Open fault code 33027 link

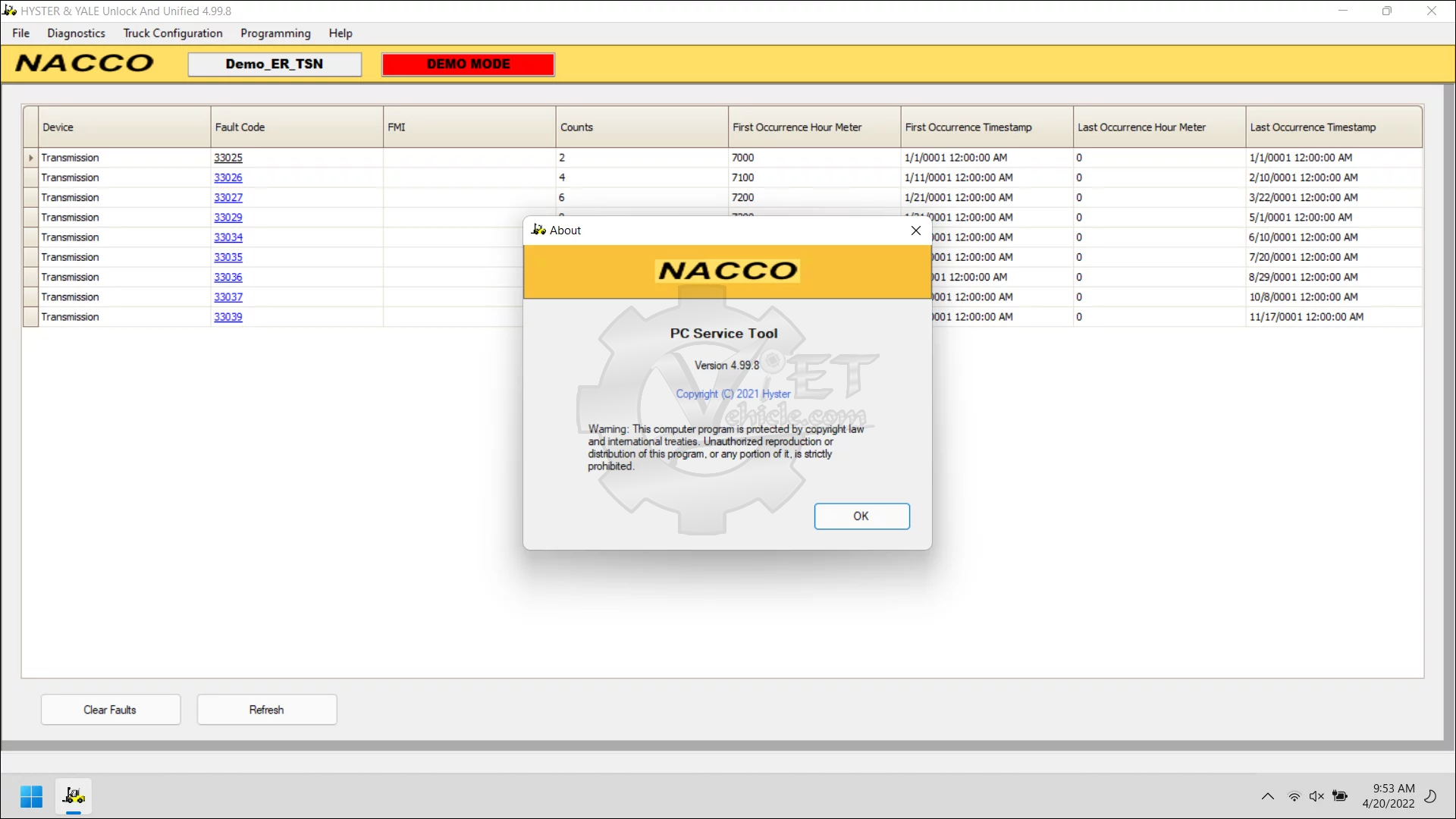pos(228,197)
